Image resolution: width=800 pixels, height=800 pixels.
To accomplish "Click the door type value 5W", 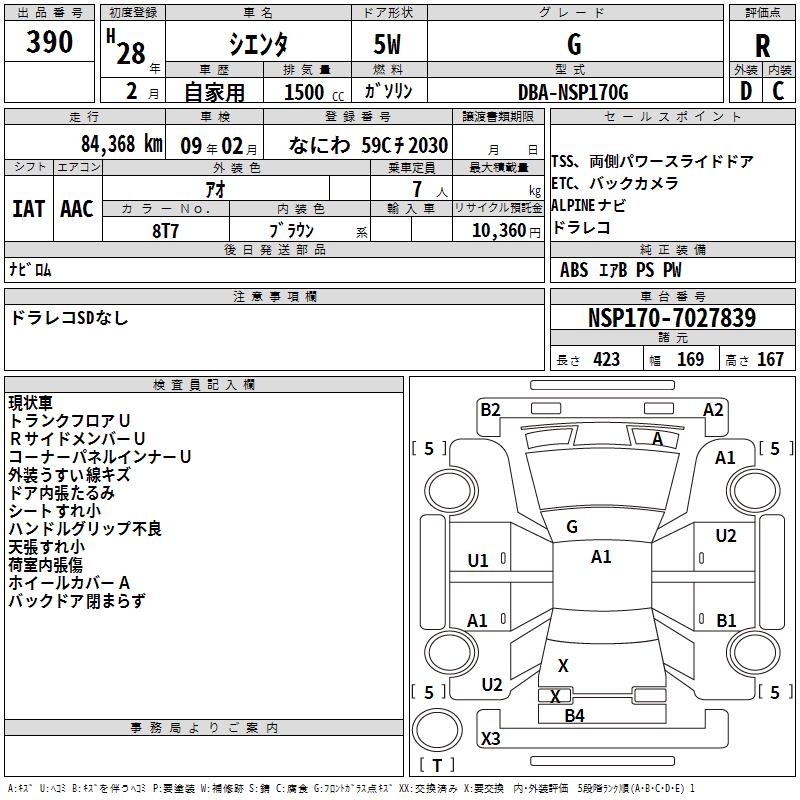I will 388,44.
